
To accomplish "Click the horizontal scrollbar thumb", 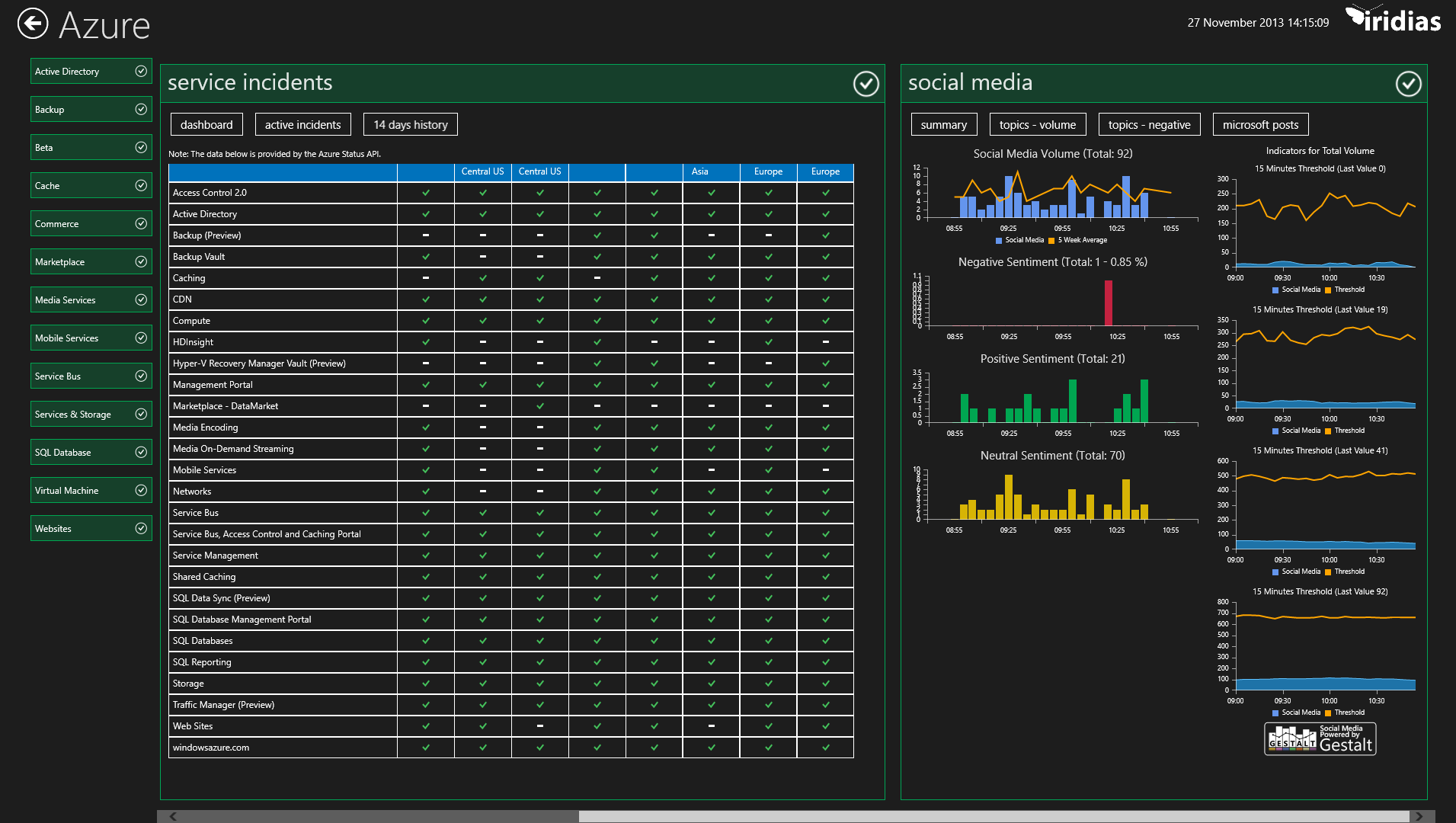I will pyautogui.click(x=994, y=816).
